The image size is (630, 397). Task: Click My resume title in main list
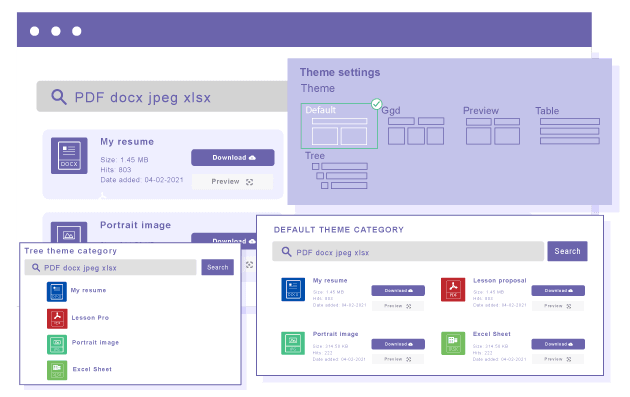127,142
